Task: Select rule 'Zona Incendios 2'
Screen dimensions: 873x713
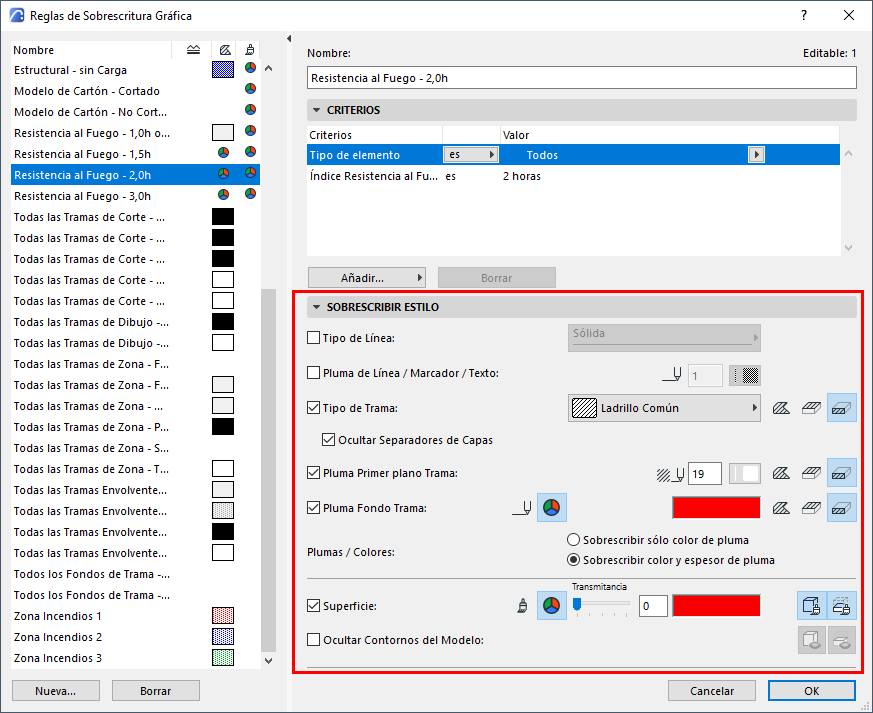Action: point(135,637)
